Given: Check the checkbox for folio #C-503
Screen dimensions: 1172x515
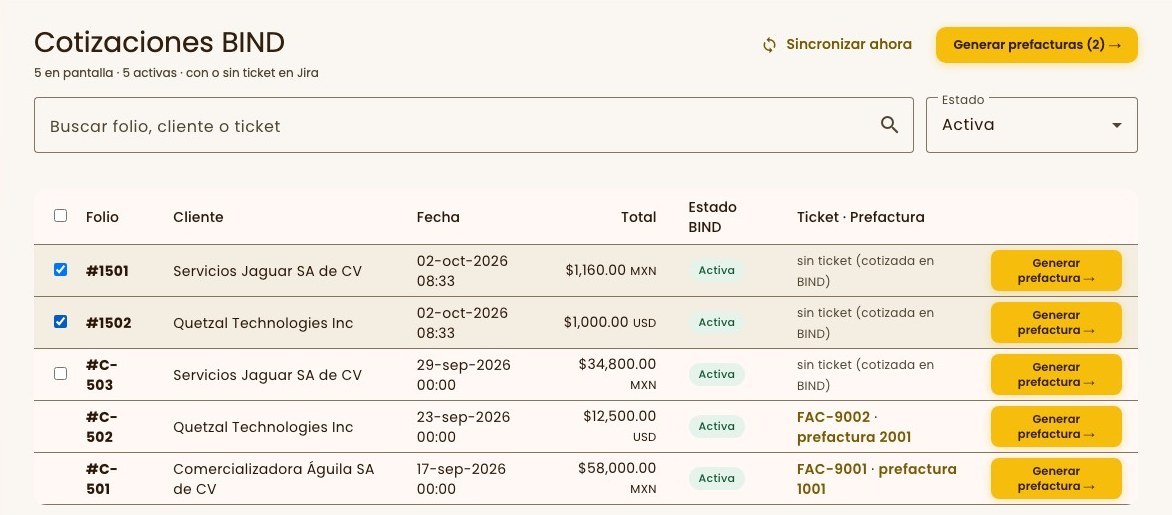Looking at the screenshot, I should (61, 373).
